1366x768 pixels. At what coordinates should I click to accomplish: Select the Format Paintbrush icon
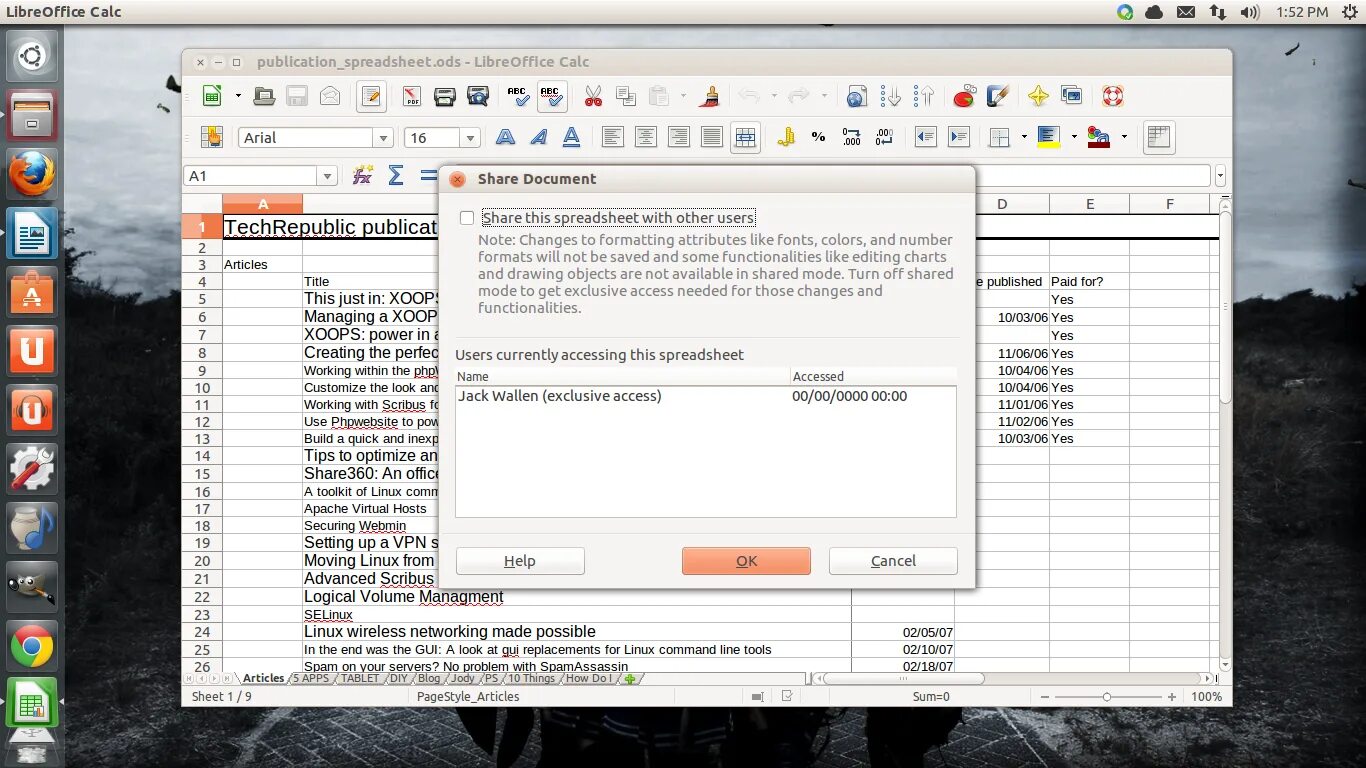coord(710,96)
